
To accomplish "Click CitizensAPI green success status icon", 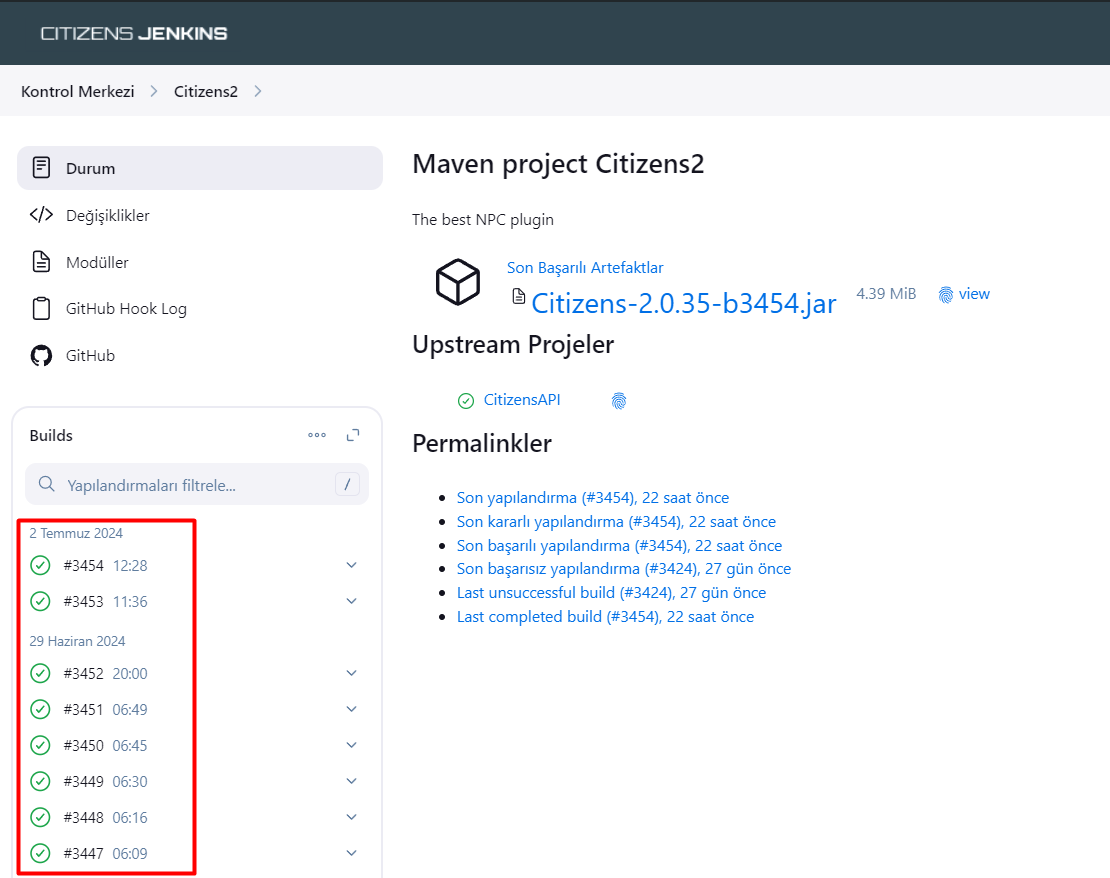I will (x=466, y=401).
